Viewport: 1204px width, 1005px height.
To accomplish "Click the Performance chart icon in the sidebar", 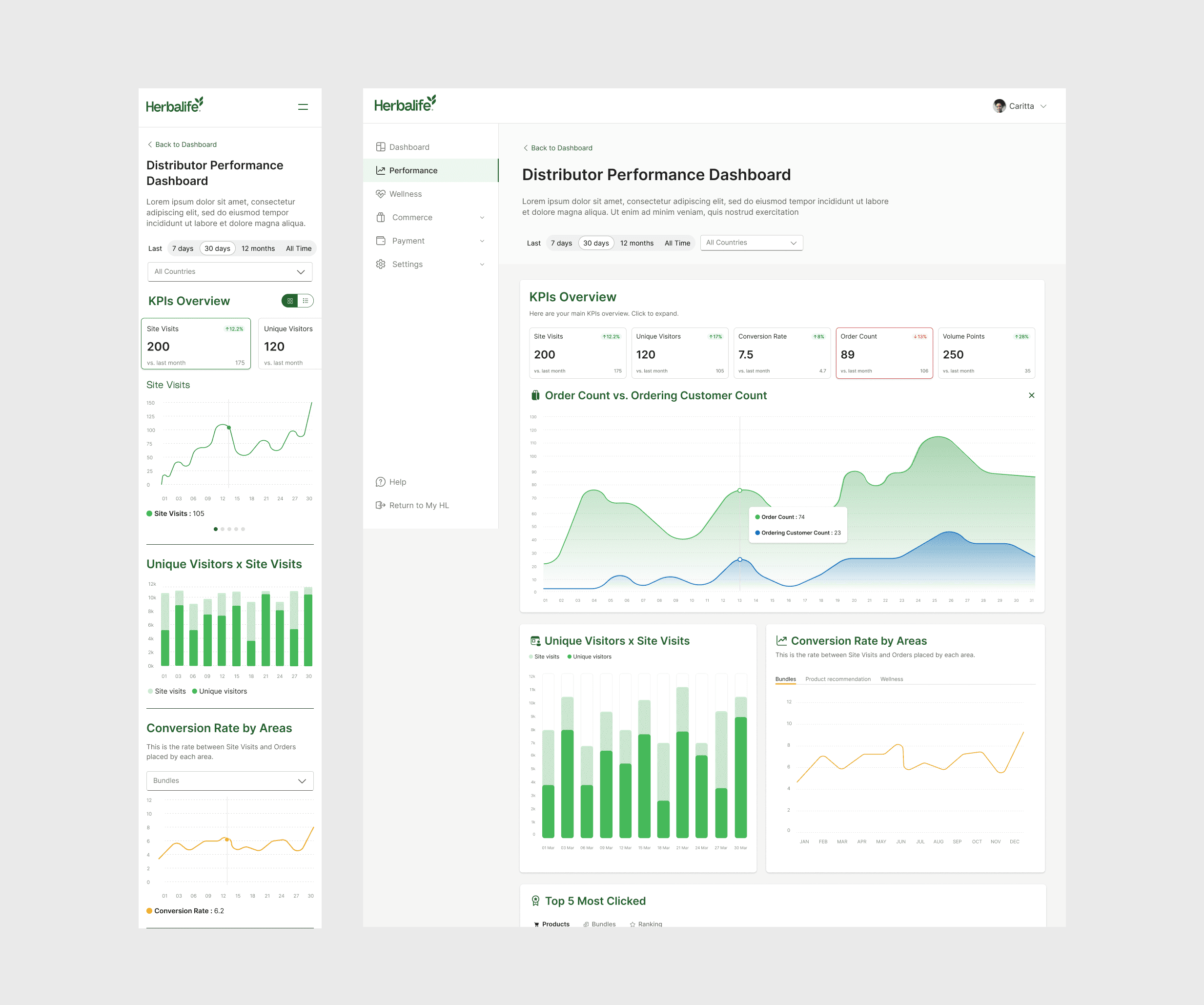I will (380, 170).
